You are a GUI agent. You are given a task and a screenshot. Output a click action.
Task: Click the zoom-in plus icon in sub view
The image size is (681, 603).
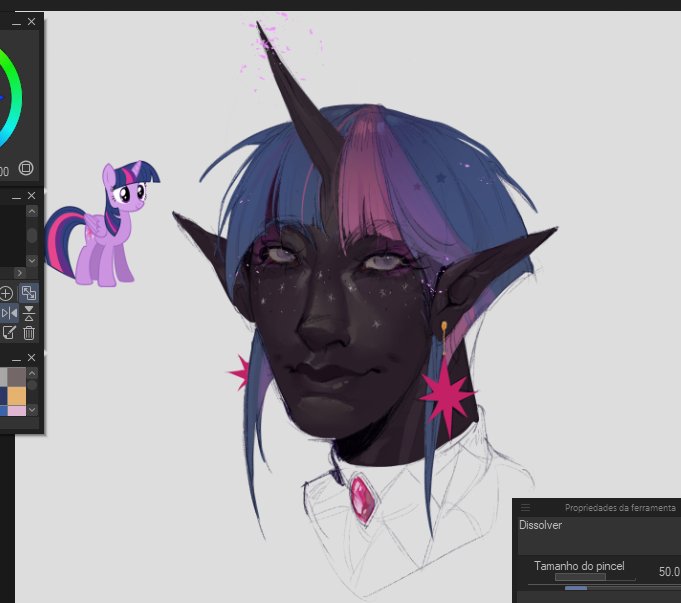6,294
